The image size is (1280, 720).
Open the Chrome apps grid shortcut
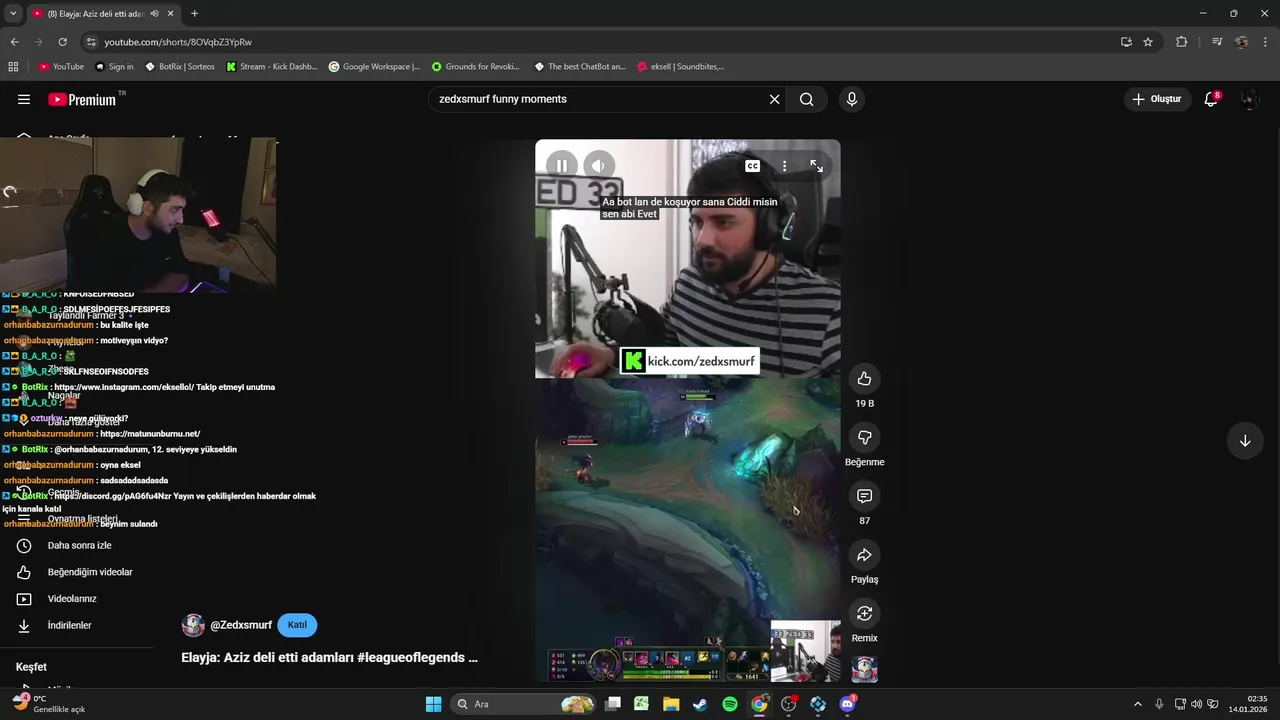pyautogui.click(x=13, y=67)
